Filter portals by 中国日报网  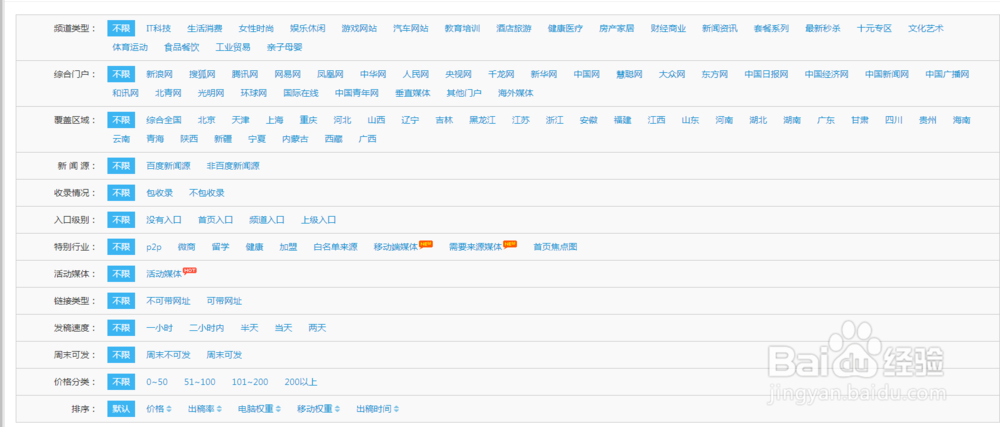coord(767,75)
